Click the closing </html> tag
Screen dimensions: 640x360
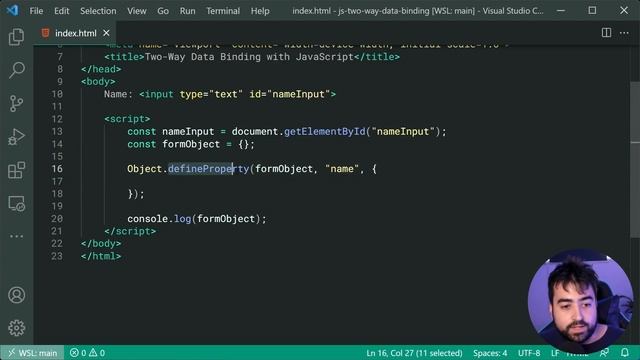coord(101,256)
